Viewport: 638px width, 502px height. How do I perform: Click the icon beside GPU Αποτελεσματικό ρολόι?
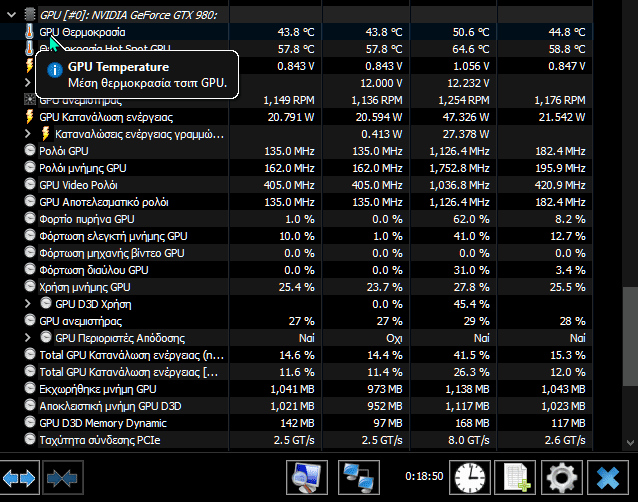(x=30, y=202)
